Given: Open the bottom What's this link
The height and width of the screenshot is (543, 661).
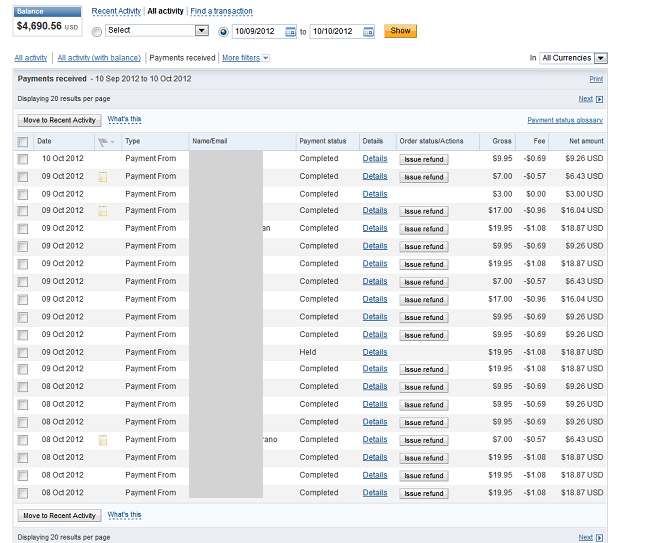Looking at the screenshot, I should coord(124,515).
